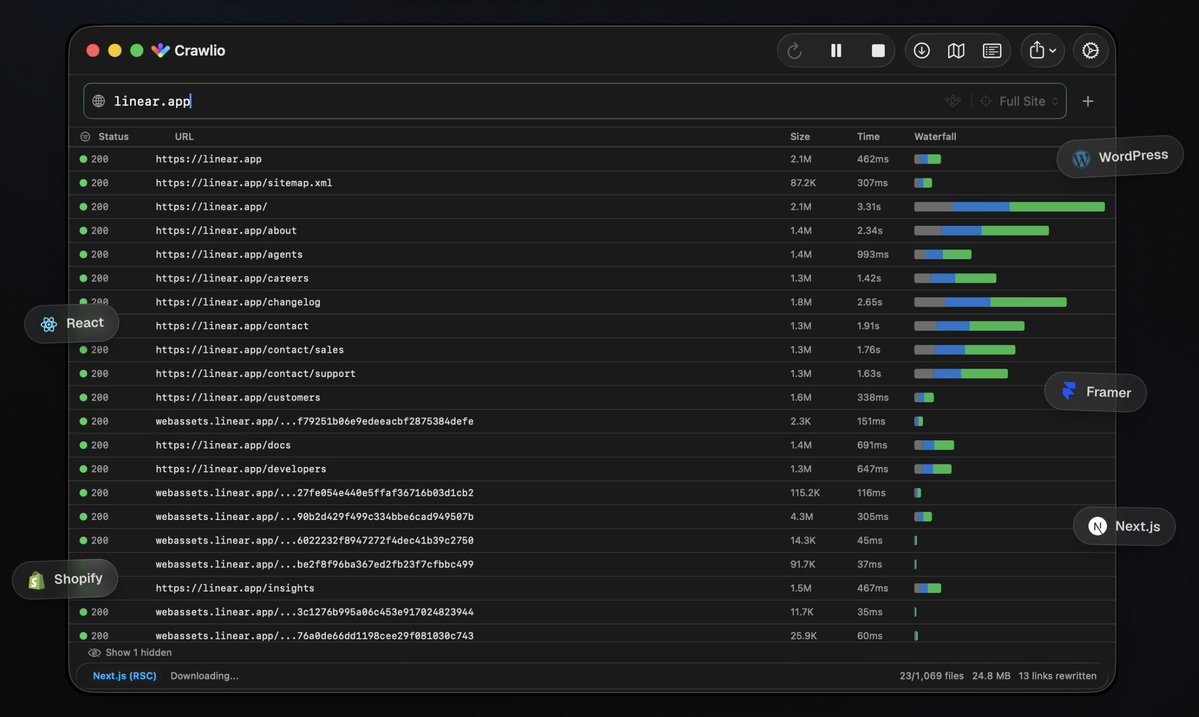Select the https://linear.app/agents row

click(x=592, y=255)
